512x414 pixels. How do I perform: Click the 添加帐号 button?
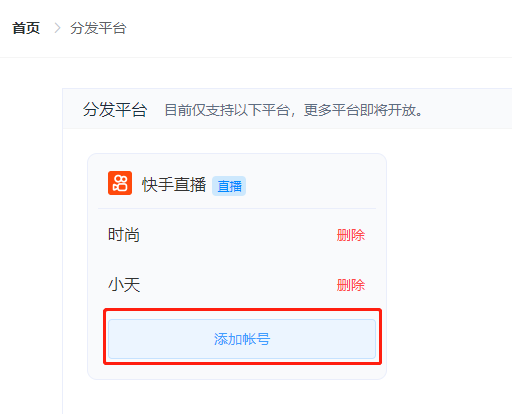tap(242, 339)
